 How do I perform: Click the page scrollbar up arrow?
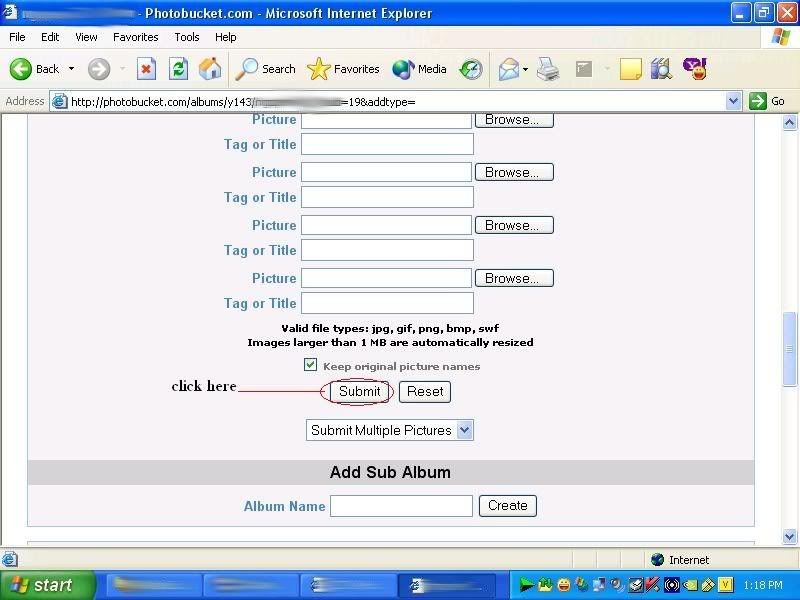coord(790,122)
